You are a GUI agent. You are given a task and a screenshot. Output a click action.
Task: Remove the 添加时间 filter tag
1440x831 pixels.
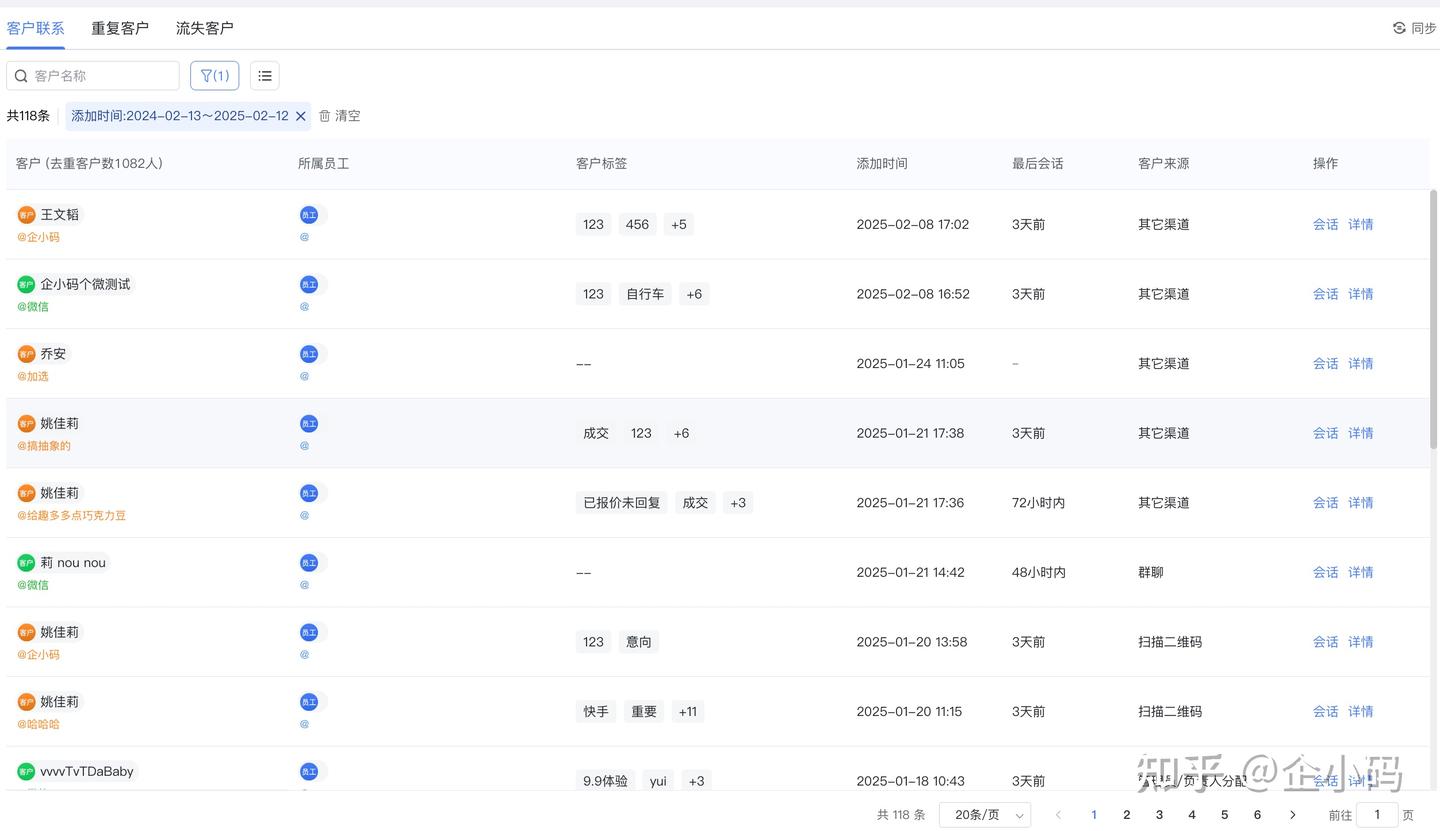300,116
